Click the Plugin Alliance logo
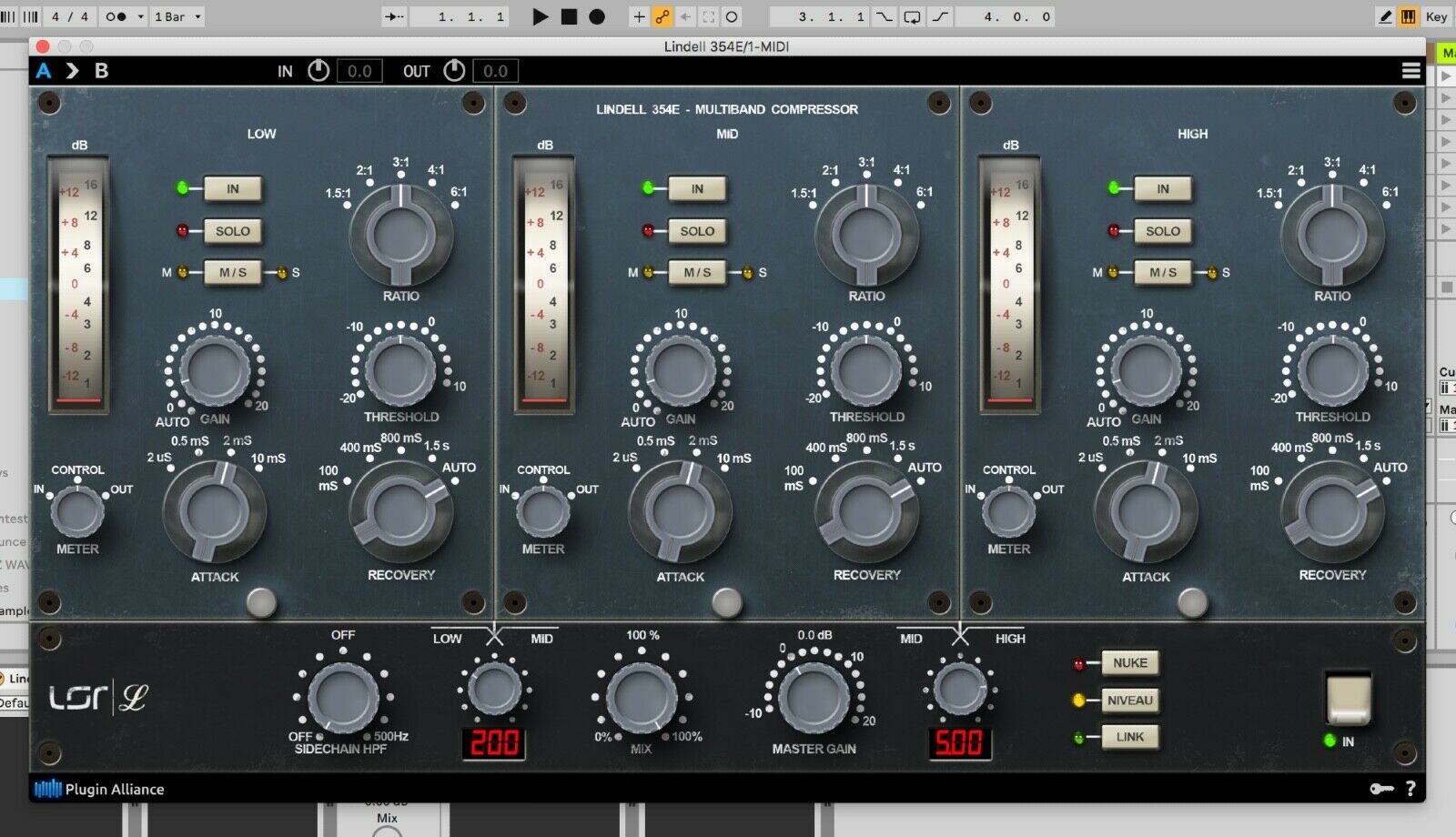This screenshot has width=1456, height=837. (x=99, y=789)
